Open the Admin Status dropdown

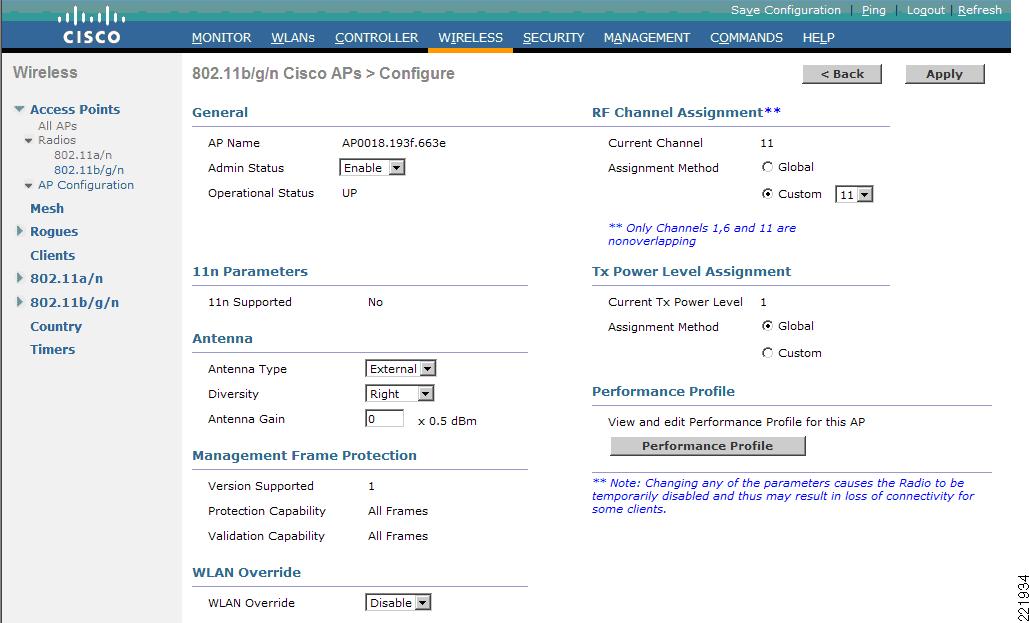tap(372, 168)
